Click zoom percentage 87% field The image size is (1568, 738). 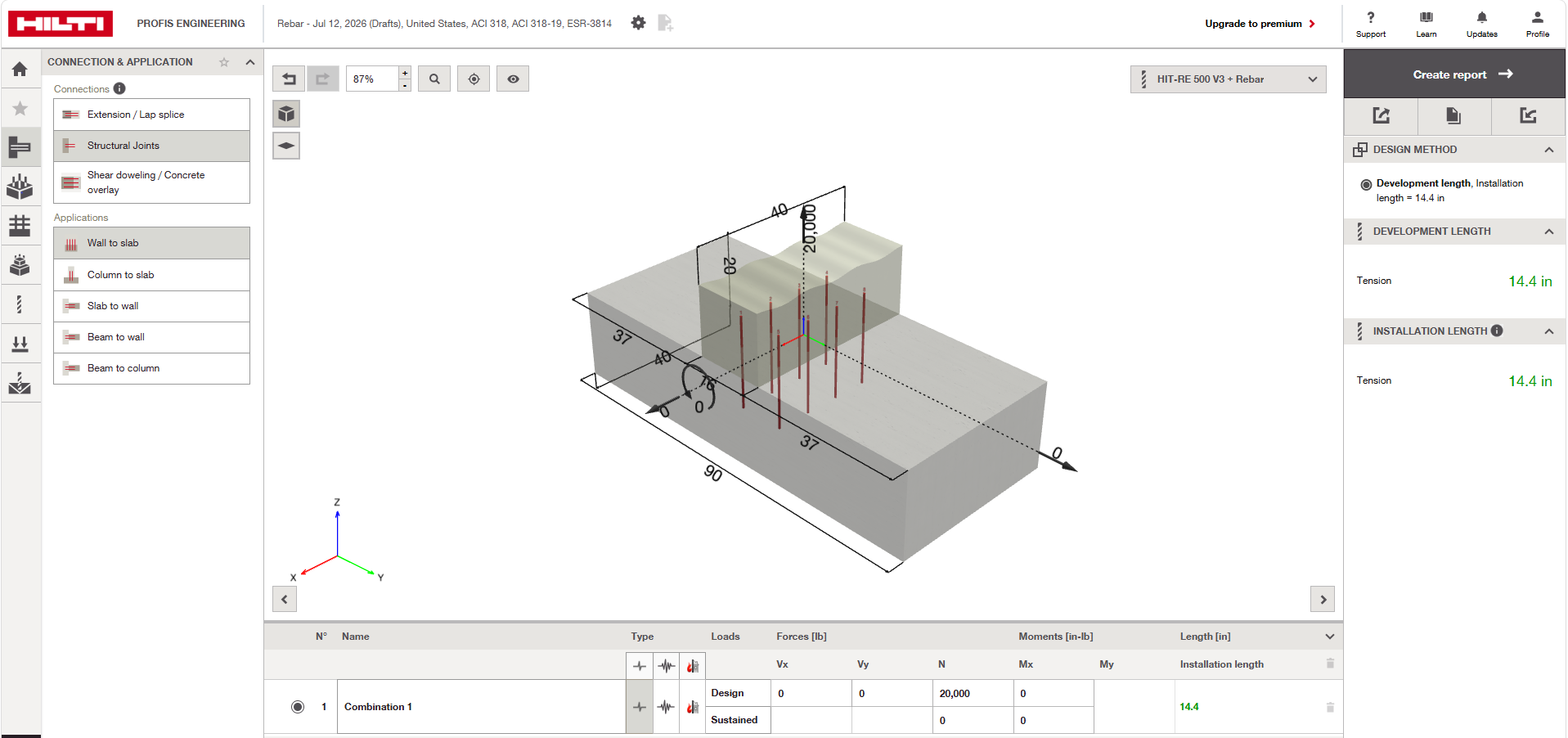[372, 79]
